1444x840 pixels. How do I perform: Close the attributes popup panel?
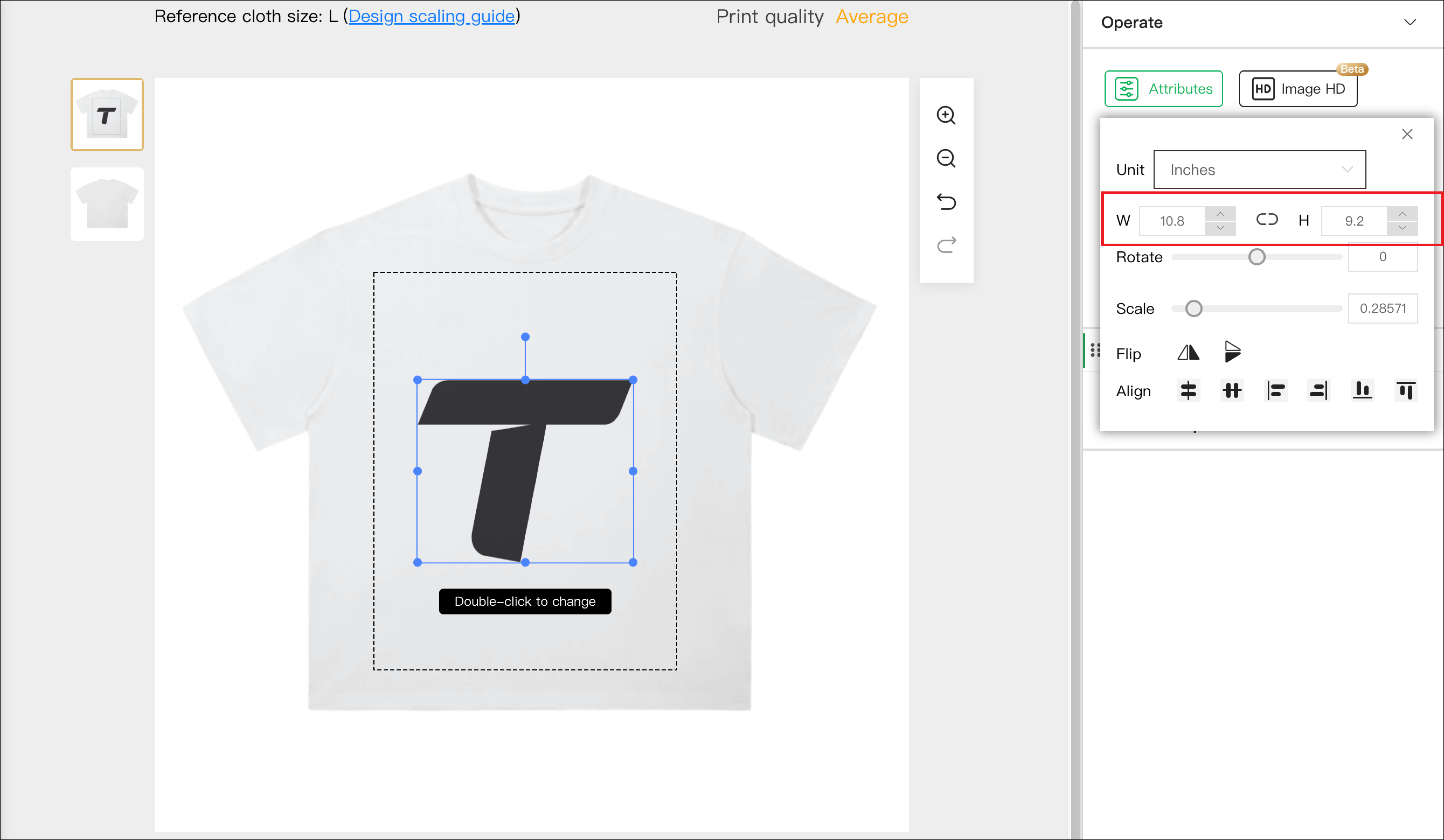[x=1407, y=134]
